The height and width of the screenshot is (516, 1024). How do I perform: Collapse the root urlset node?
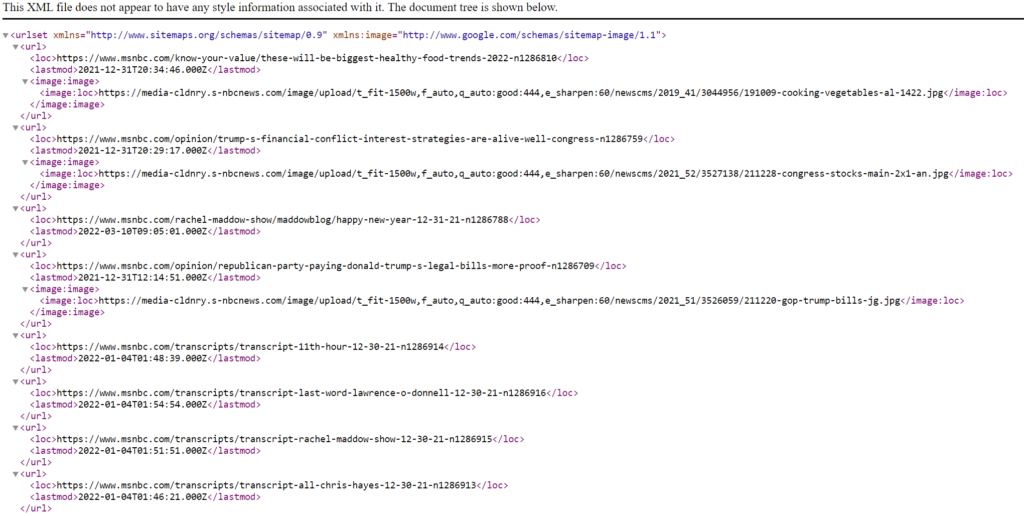[6, 35]
